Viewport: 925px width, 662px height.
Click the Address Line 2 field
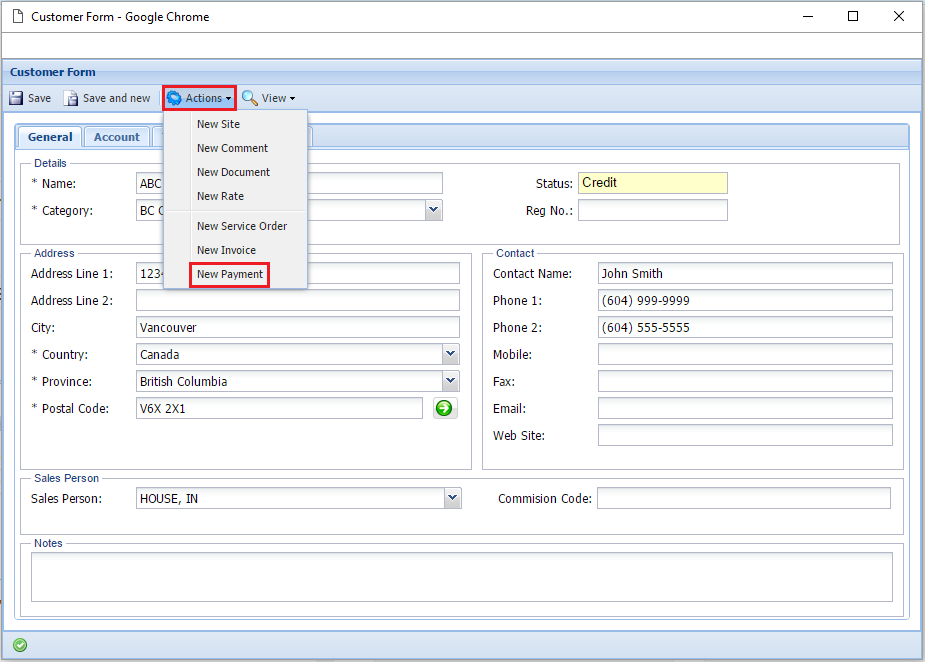click(297, 300)
